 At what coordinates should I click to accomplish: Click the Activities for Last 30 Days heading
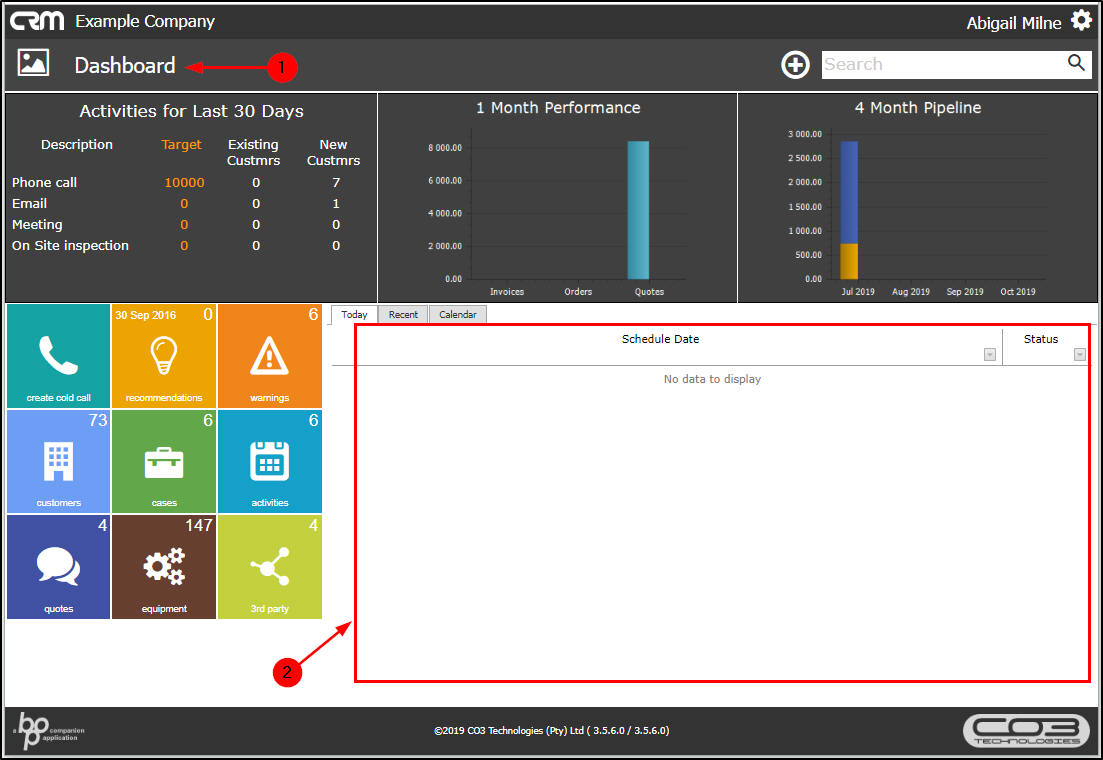tap(191, 111)
